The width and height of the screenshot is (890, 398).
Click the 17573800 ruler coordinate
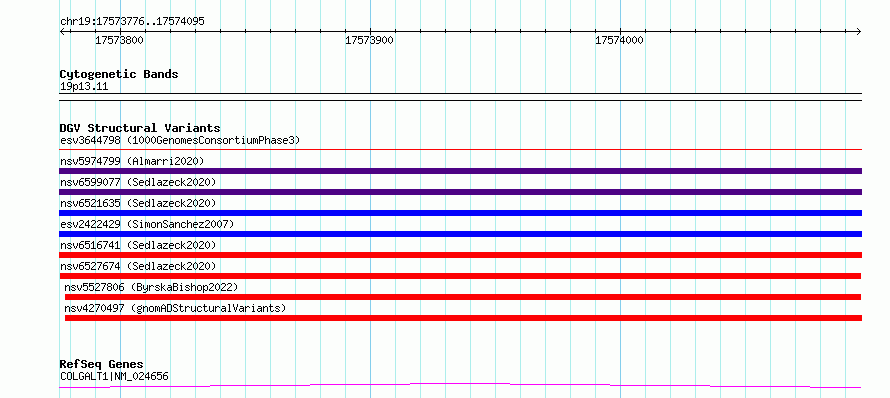pyautogui.click(x=119, y=40)
